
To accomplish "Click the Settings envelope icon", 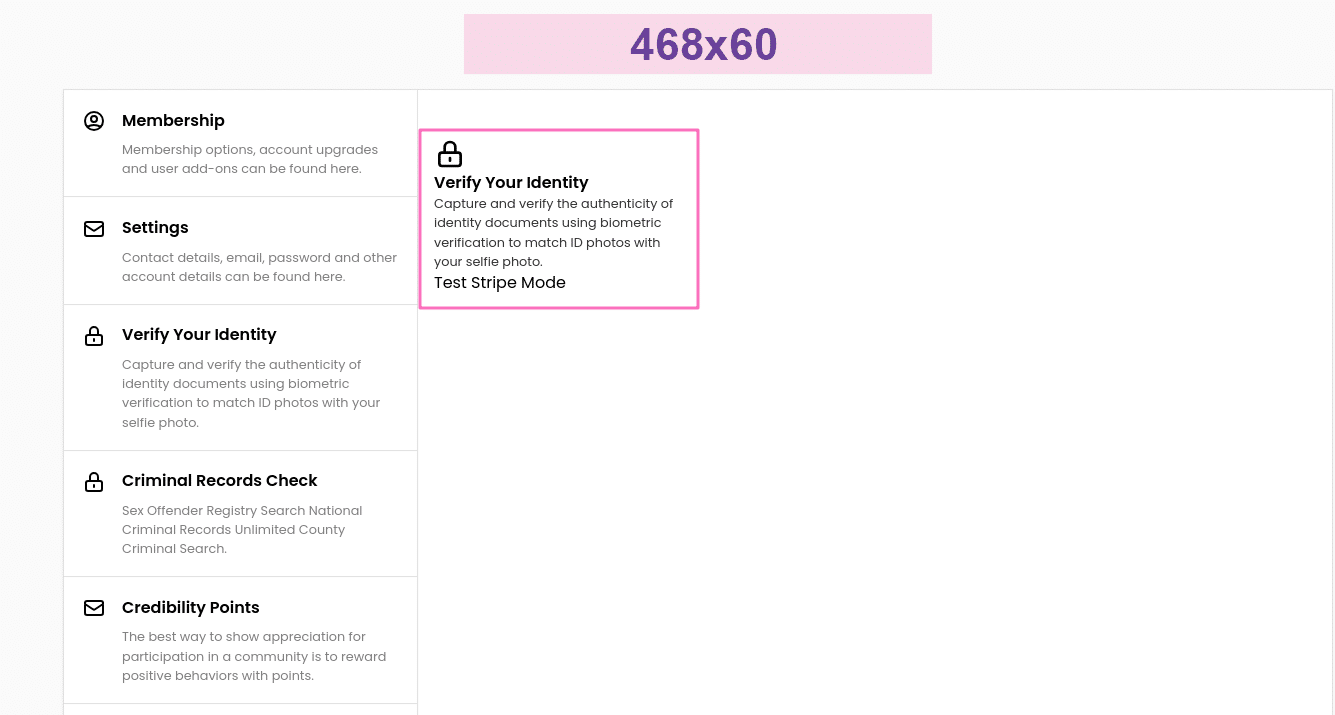I will coord(94,229).
